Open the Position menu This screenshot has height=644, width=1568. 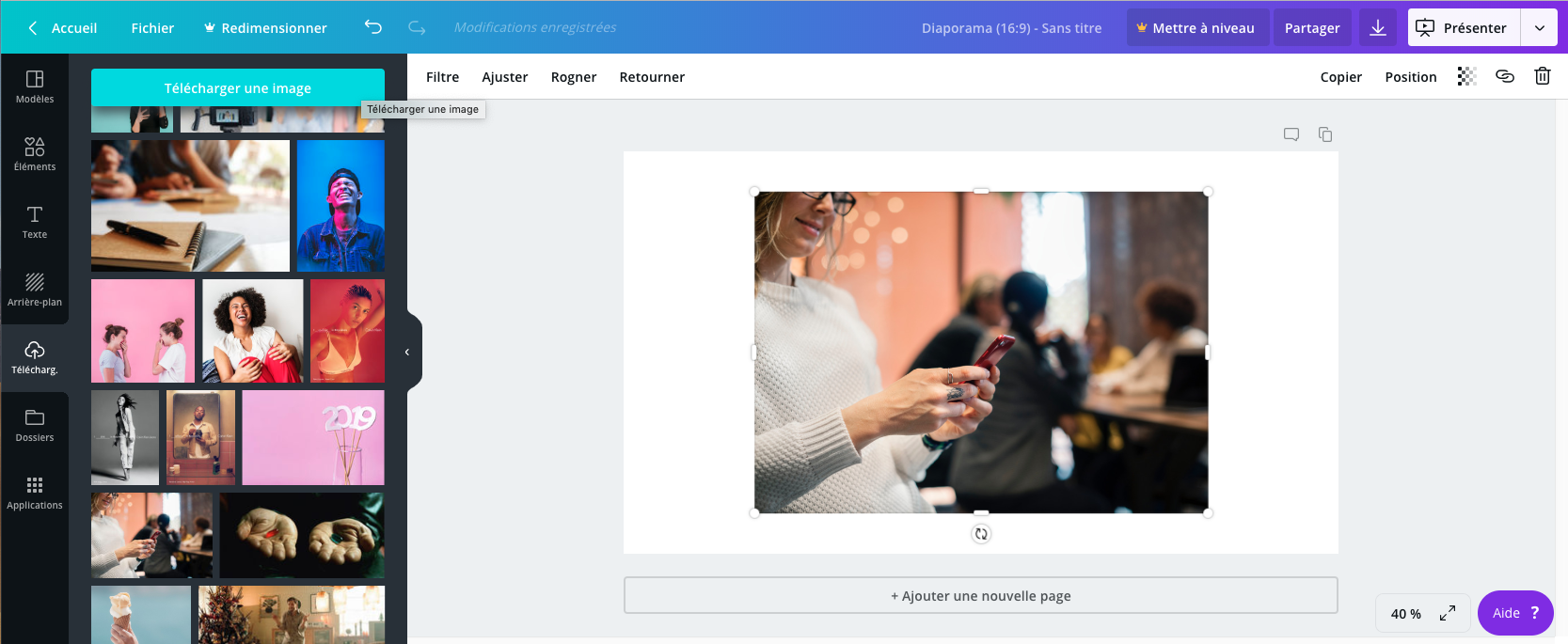(1410, 77)
